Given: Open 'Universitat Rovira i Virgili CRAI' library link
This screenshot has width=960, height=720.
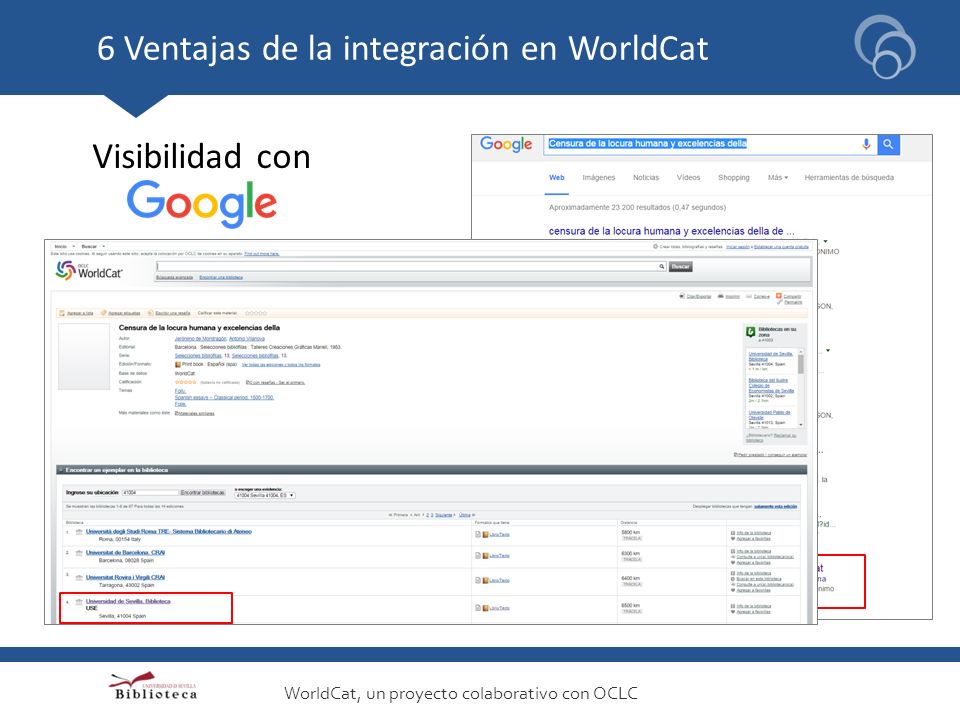Looking at the screenshot, I should coord(125,577).
